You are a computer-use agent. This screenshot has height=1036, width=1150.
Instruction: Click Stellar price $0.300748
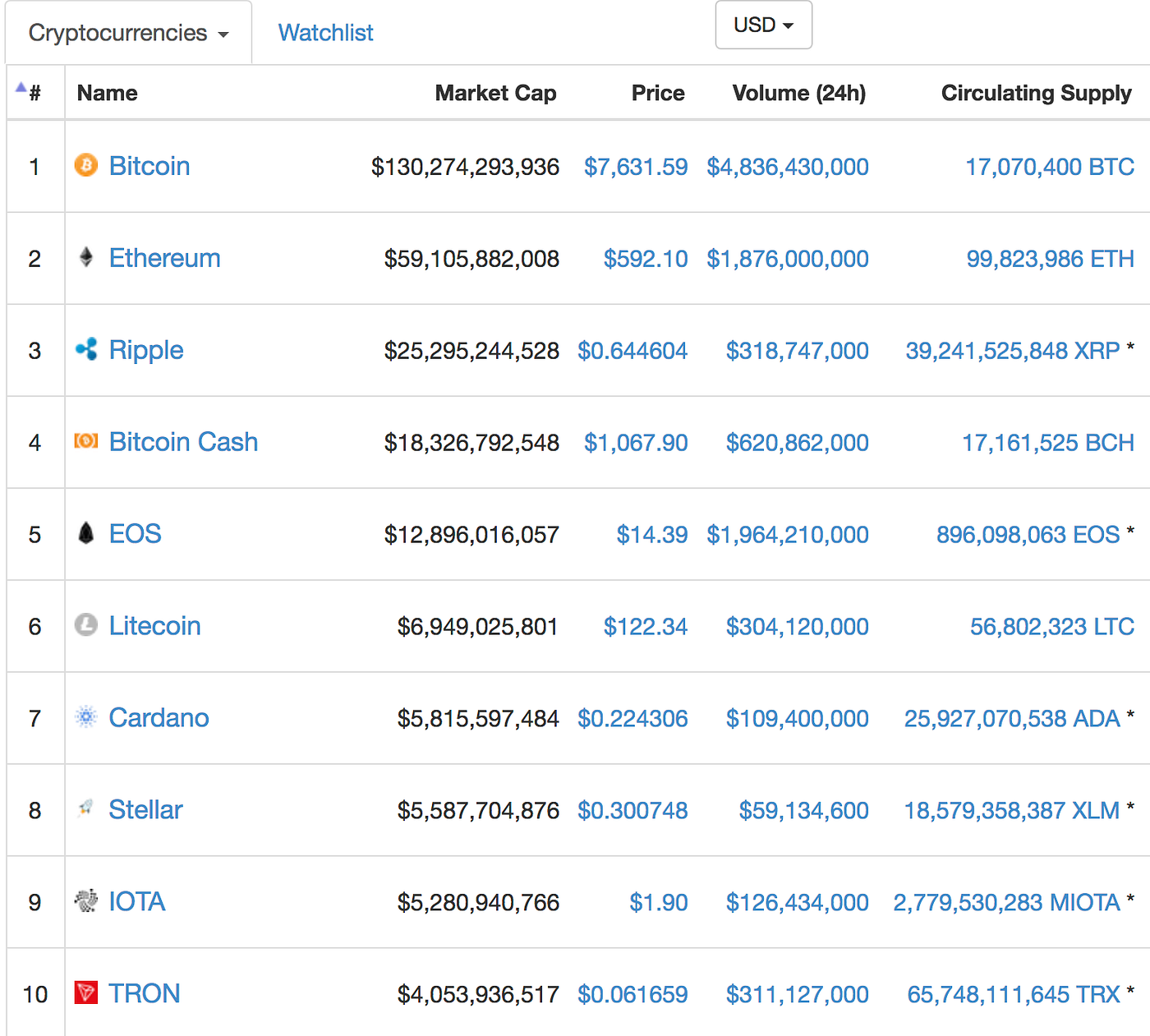click(632, 811)
